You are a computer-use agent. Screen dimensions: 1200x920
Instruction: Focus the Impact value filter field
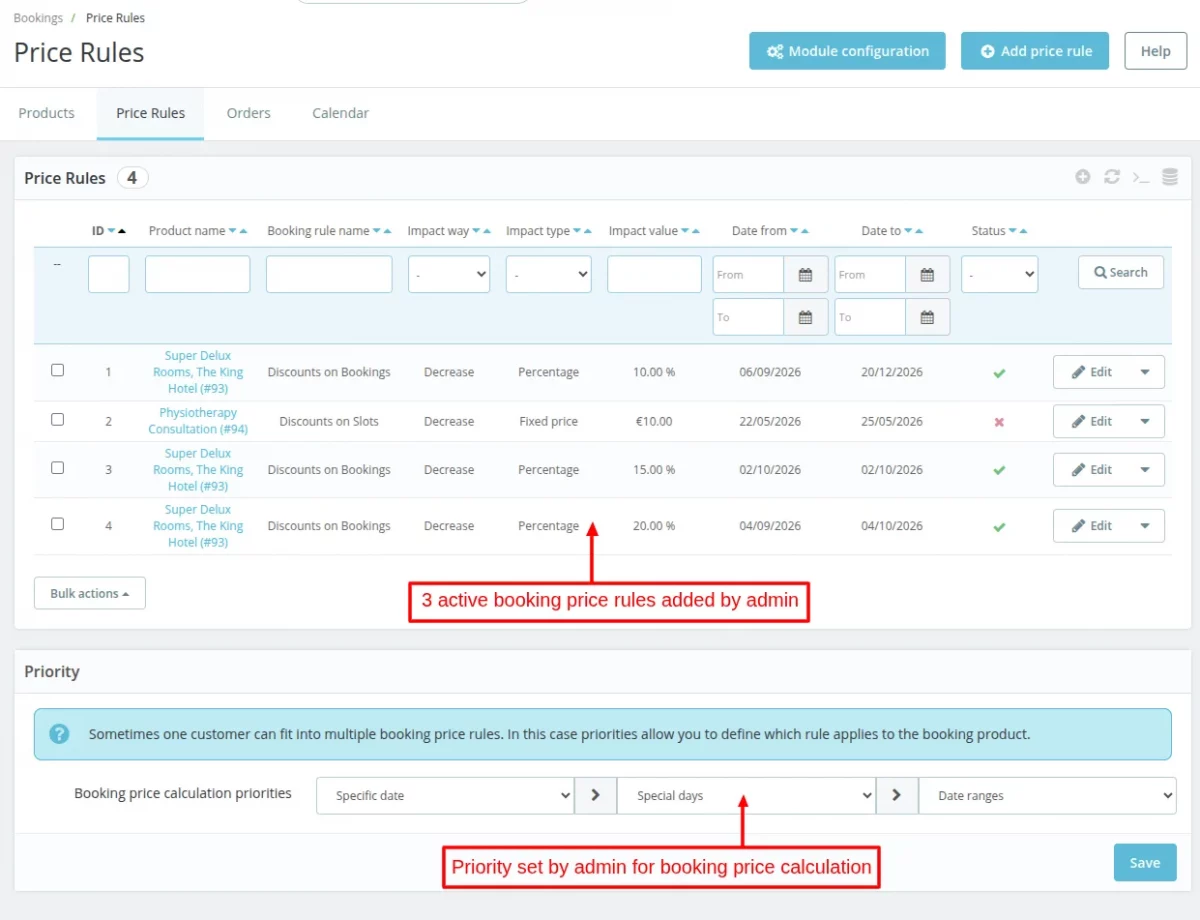point(654,274)
